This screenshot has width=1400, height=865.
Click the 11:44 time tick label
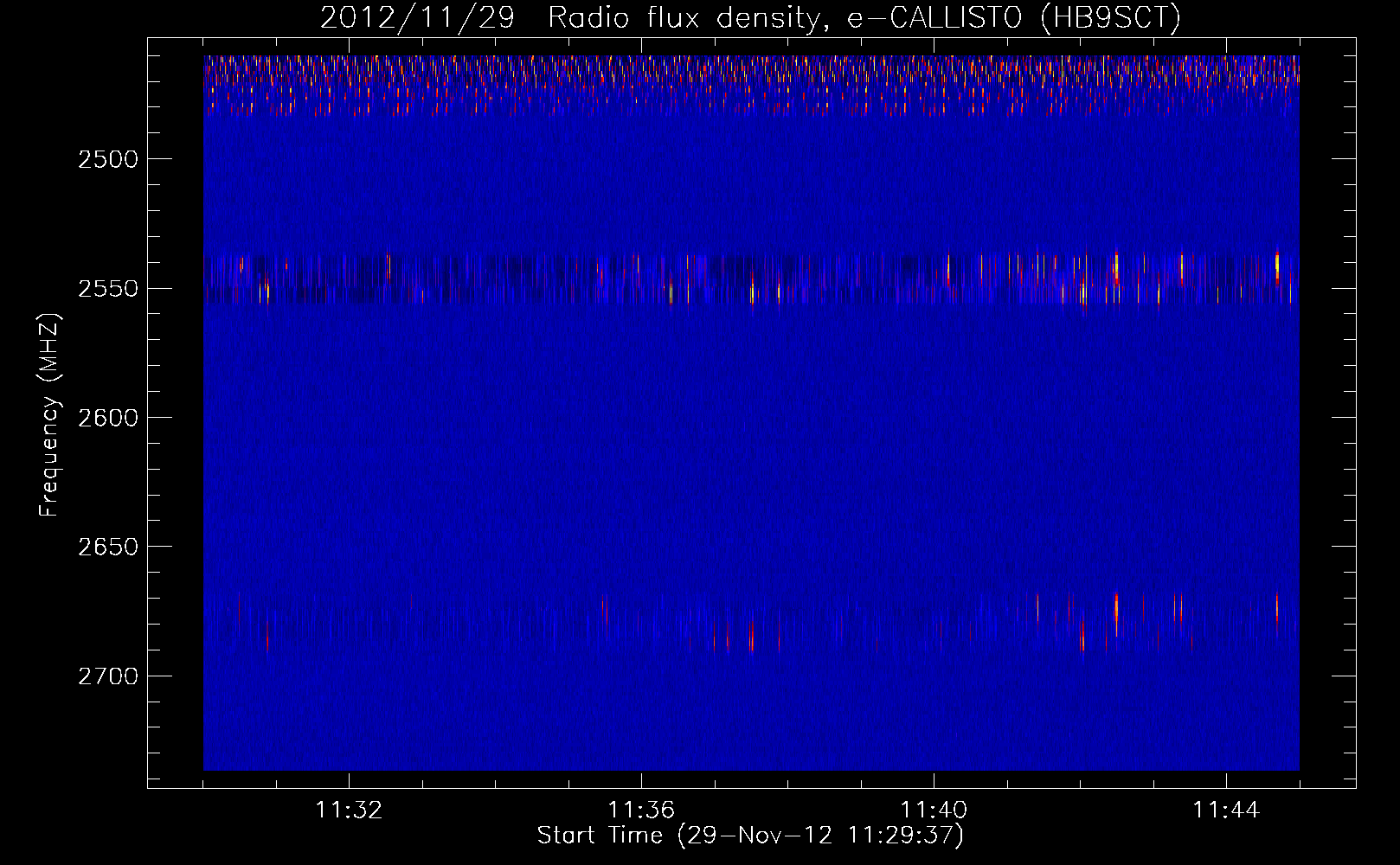coord(1226,810)
